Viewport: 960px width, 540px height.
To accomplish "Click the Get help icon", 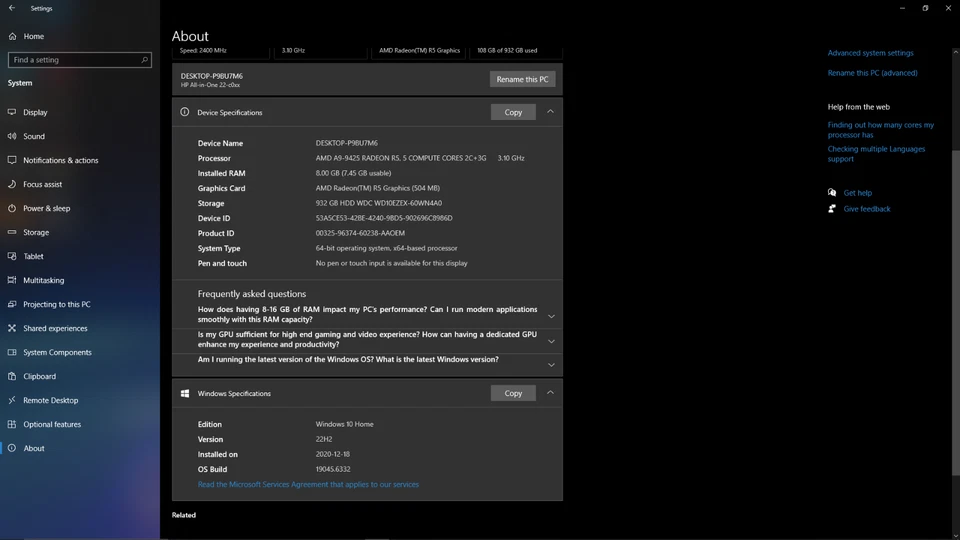I will pyautogui.click(x=832, y=192).
